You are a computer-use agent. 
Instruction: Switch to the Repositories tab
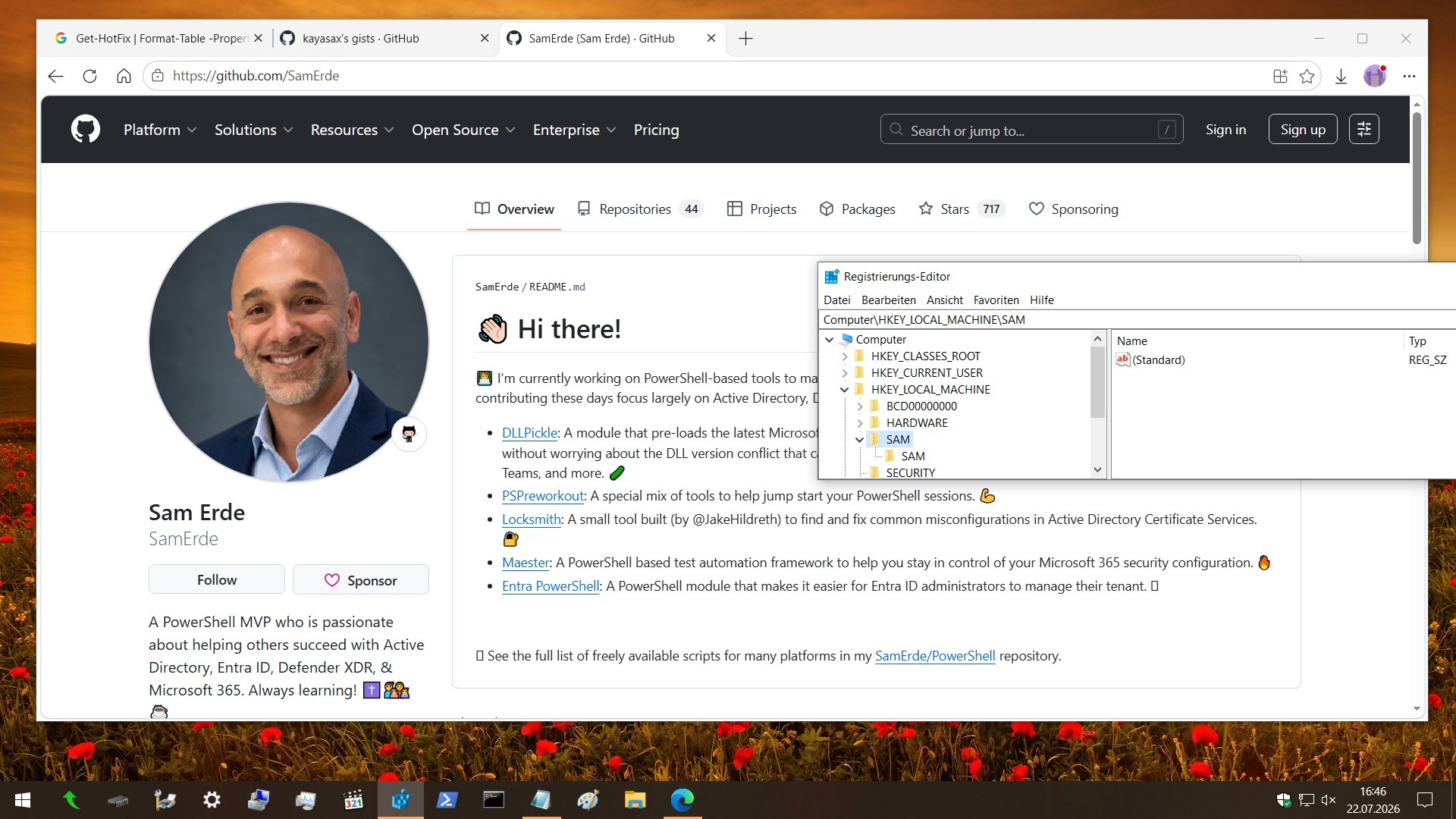pyautogui.click(x=640, y=209)
